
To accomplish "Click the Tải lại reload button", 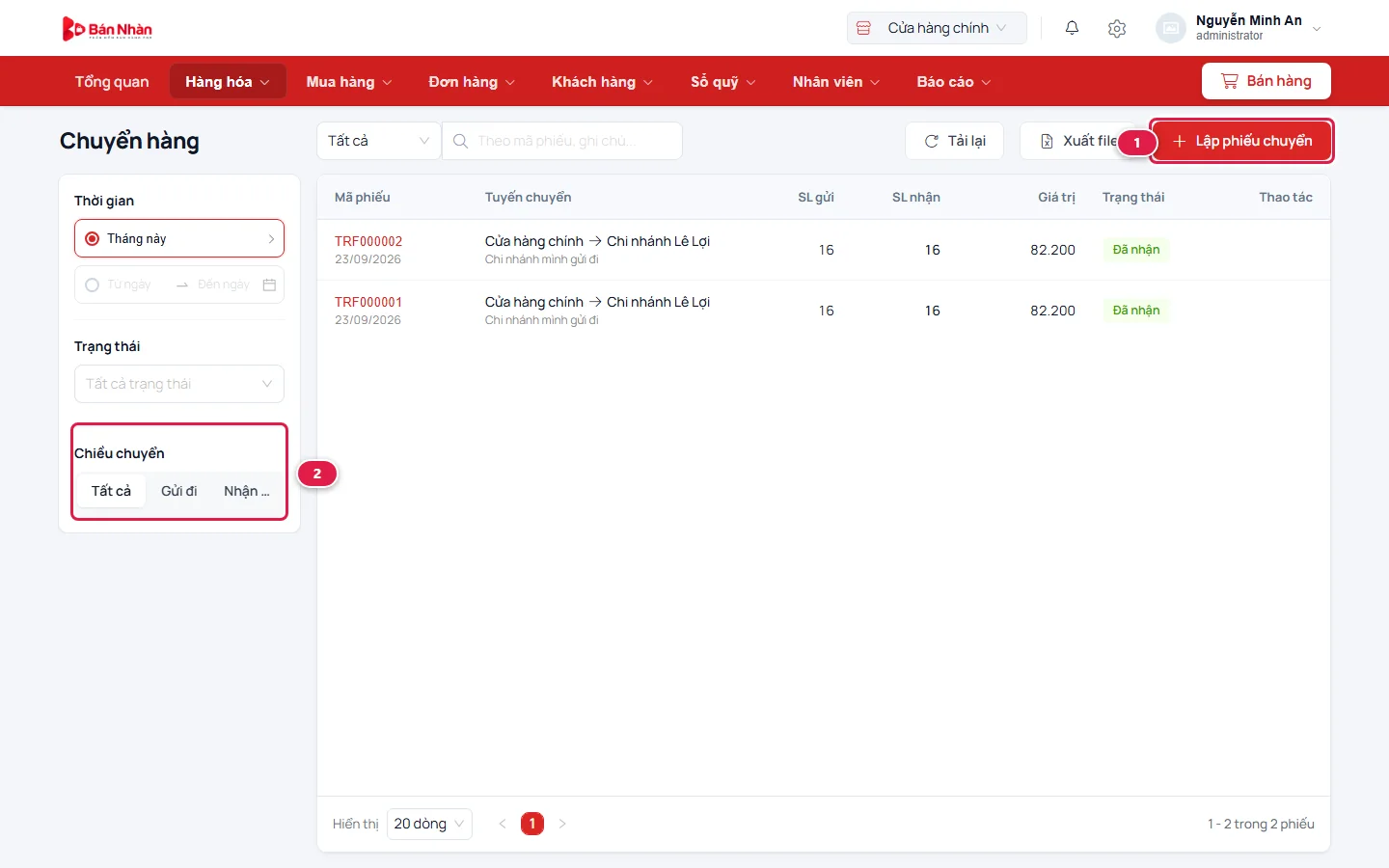I will 955,141.
